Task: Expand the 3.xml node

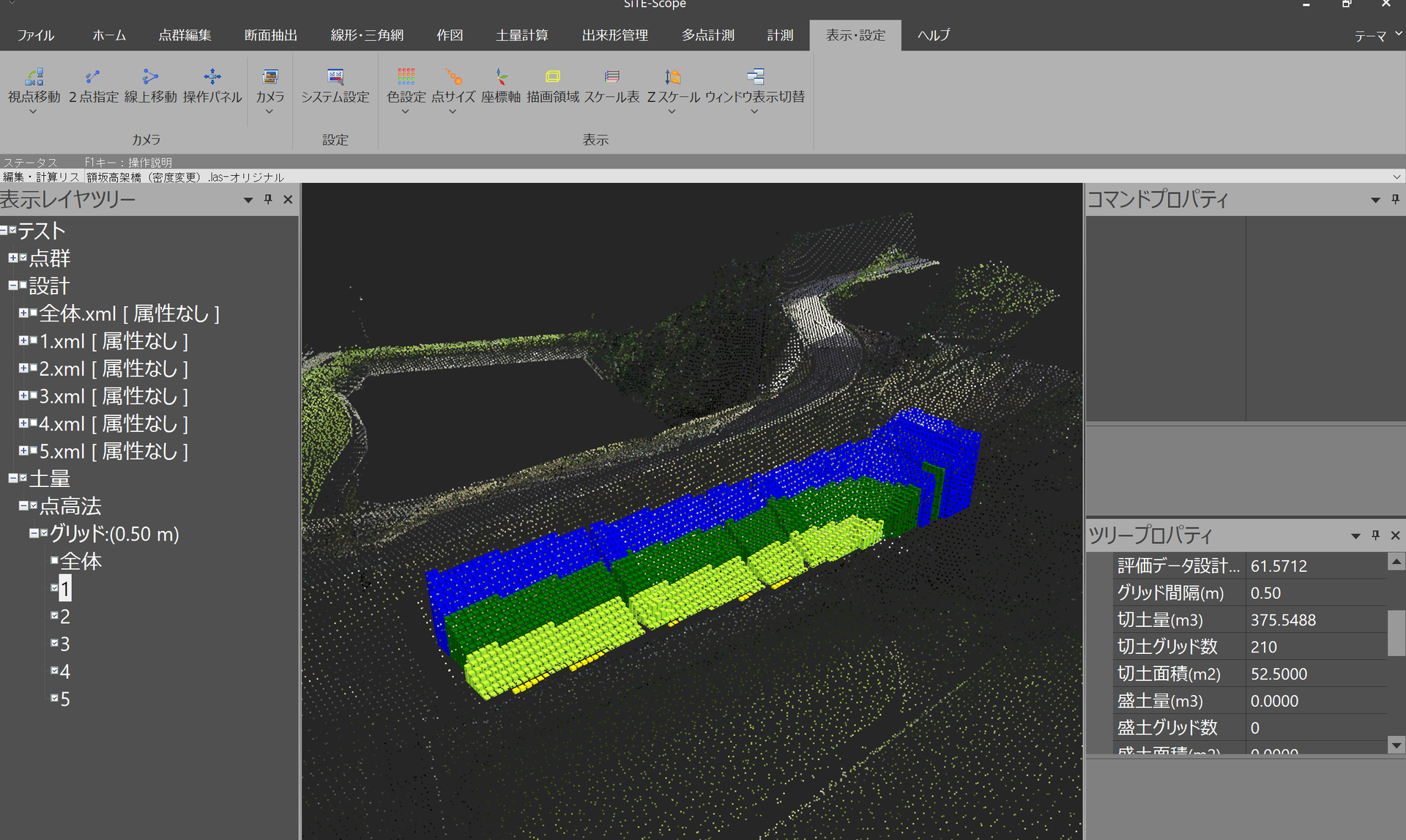Action: (x=23, y=395)
